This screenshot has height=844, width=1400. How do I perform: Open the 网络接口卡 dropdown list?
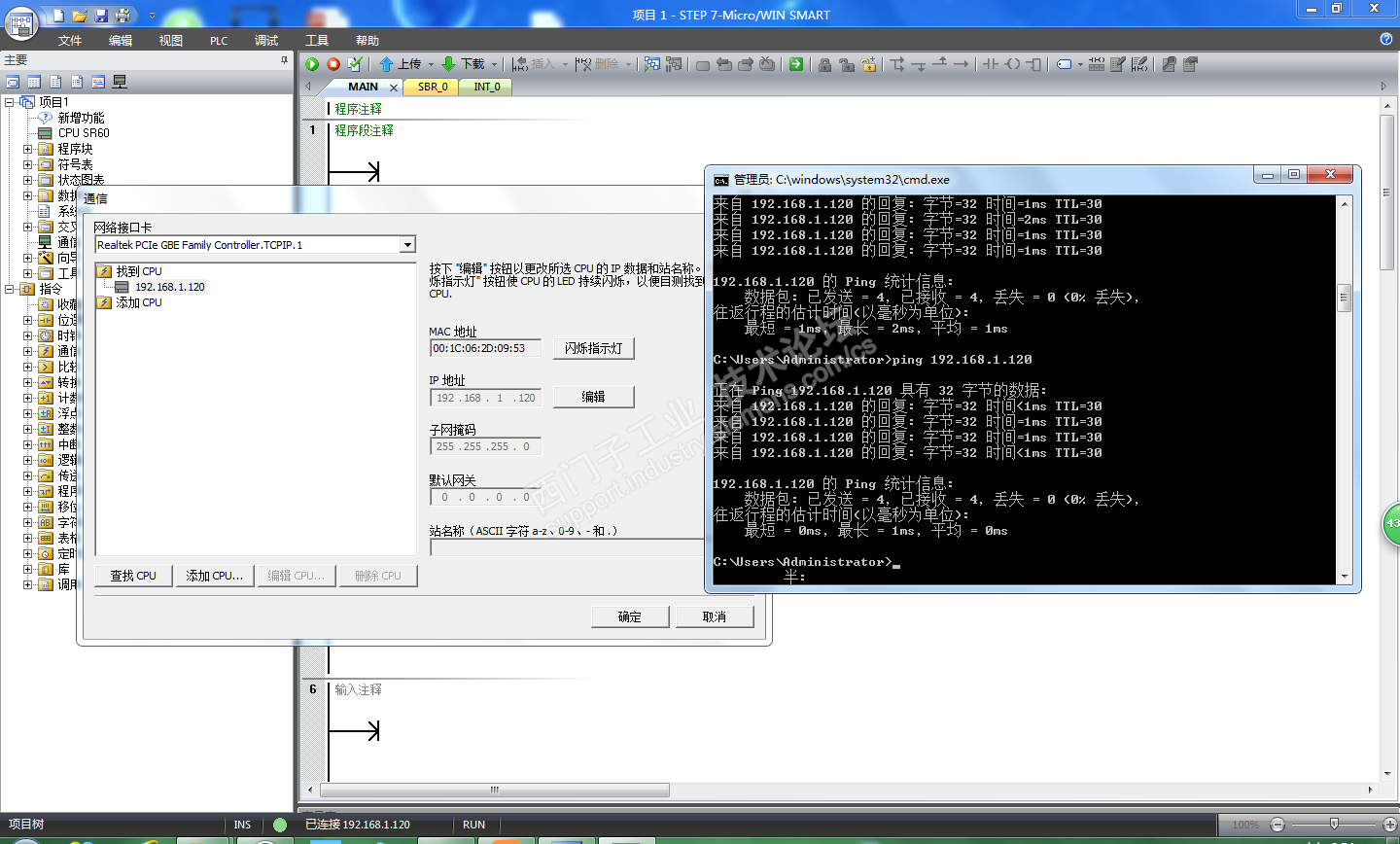408,245
